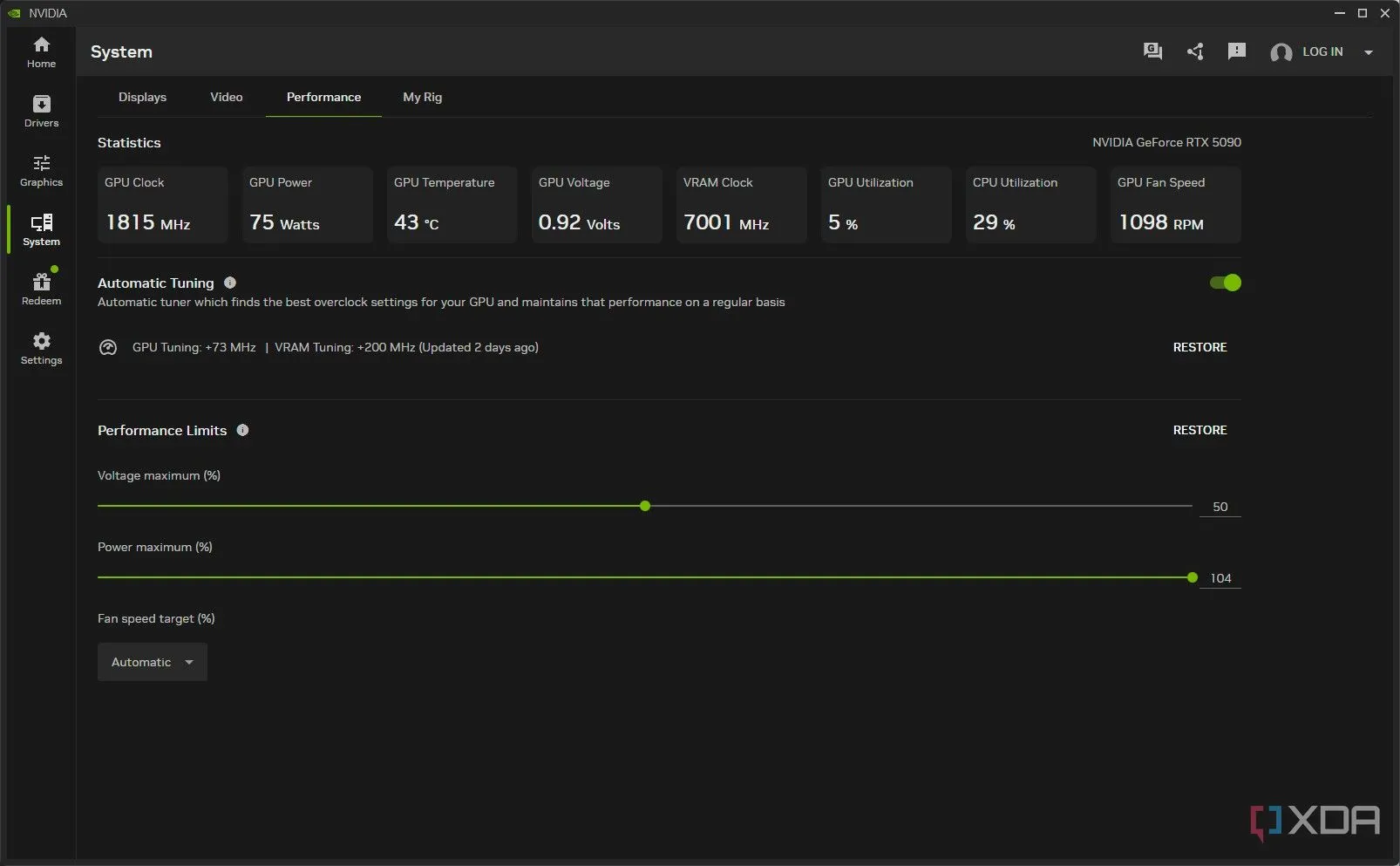Click the System page title
This screenshot has height=866, width=1400.
pyautogui.click(x=121, y=51)
